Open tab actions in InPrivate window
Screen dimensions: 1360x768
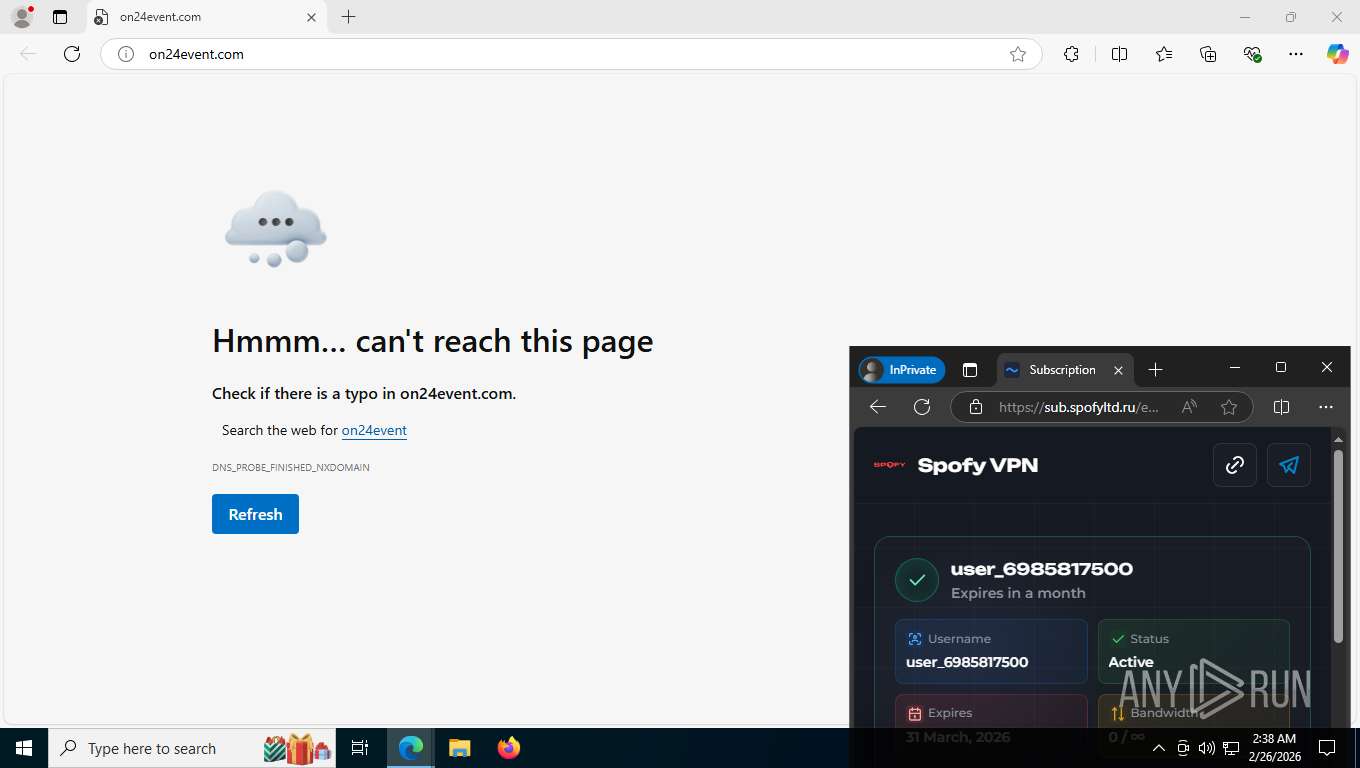point(970,370)
